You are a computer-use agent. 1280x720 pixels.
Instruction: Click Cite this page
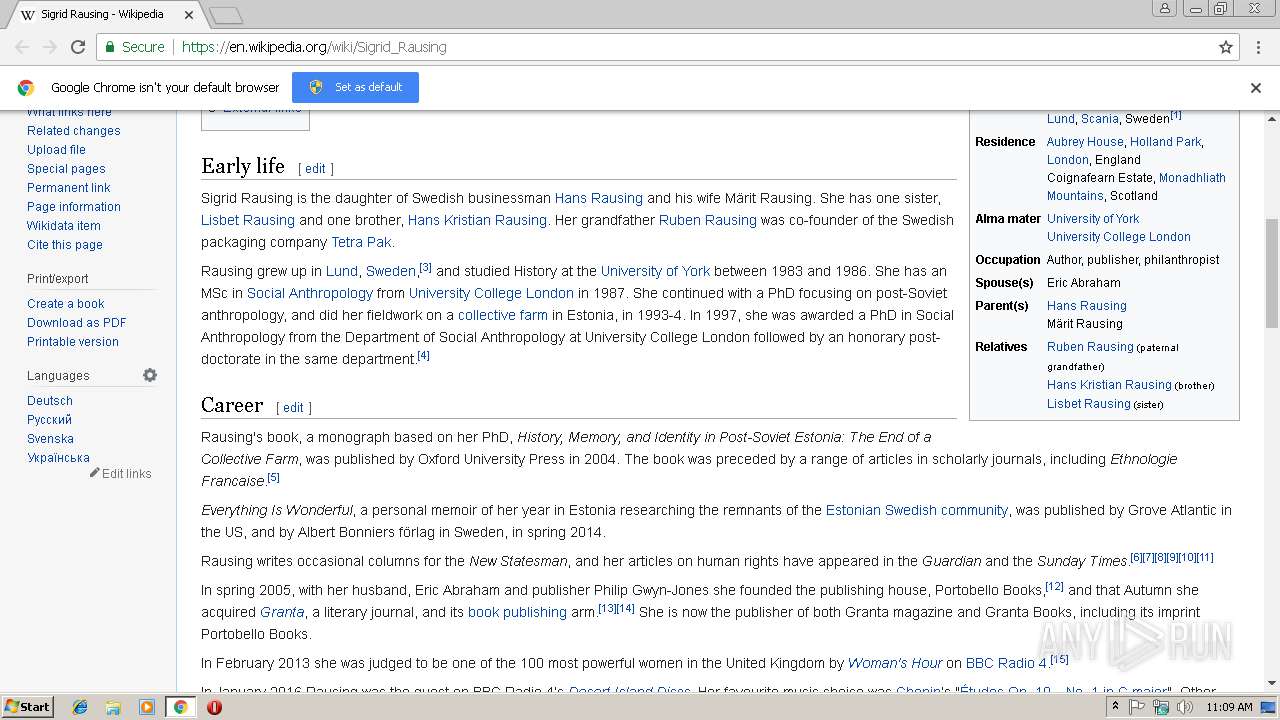coord(65,245)
